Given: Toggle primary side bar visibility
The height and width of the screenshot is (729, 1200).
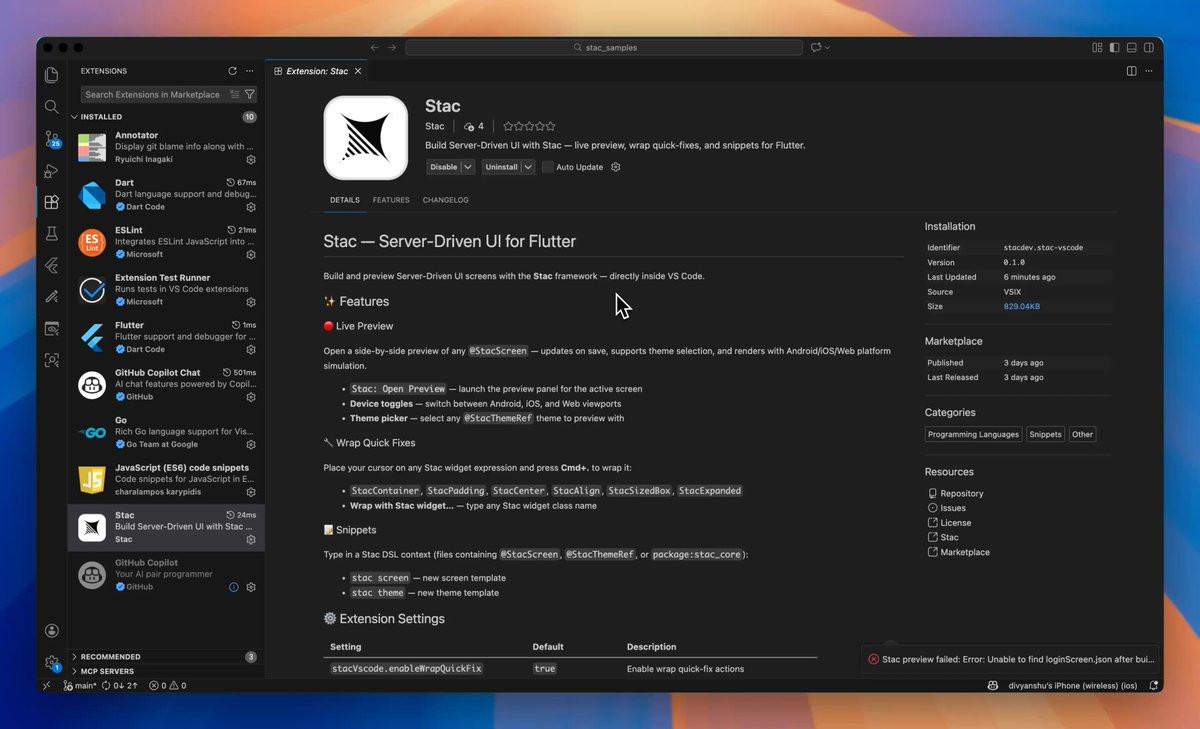Looking at the screenshot, I should coord(1114,47).
